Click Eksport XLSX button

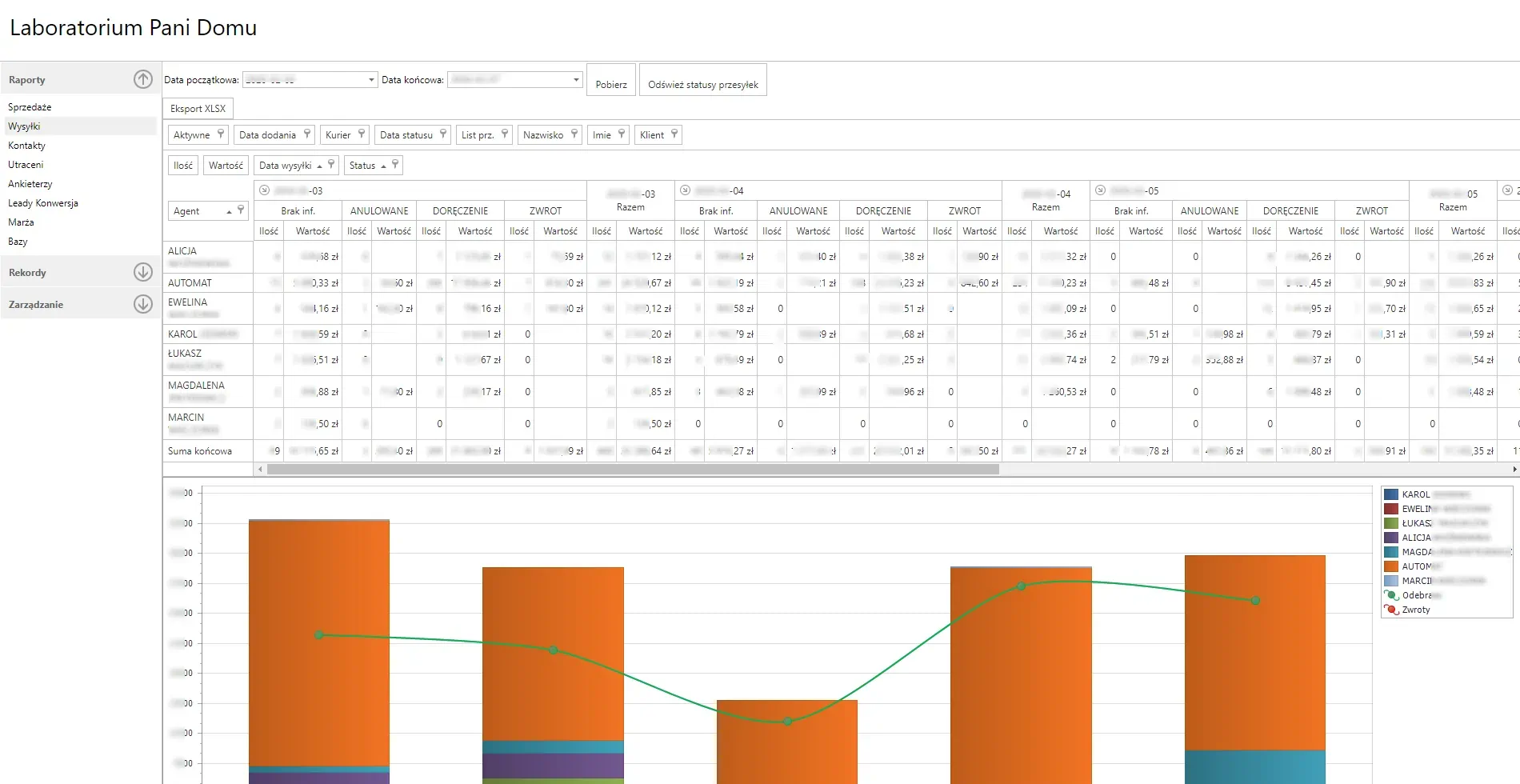(x=198, y=109)
